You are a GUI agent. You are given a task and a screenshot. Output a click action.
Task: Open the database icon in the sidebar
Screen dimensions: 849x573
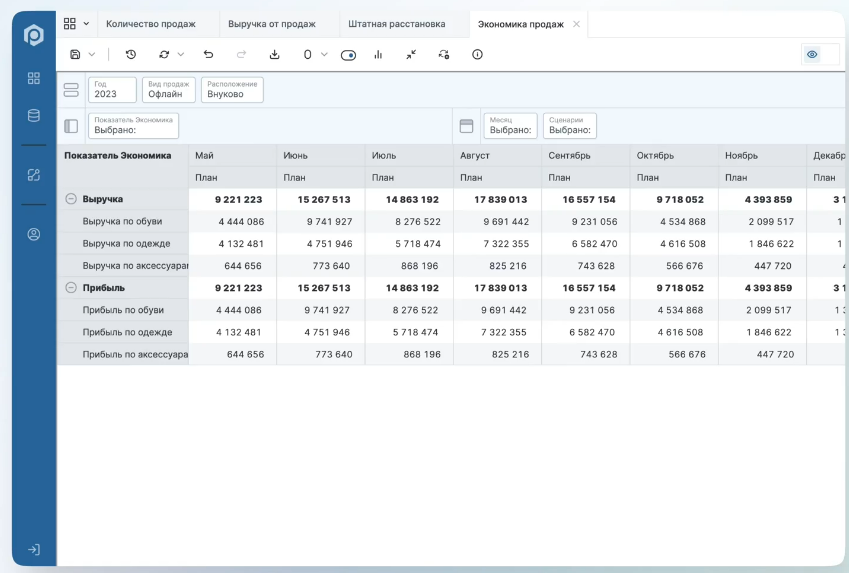pos(34,115)
